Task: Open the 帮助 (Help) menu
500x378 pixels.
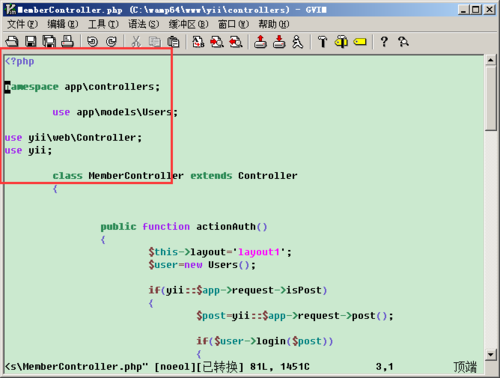Action: pos(274,24)
